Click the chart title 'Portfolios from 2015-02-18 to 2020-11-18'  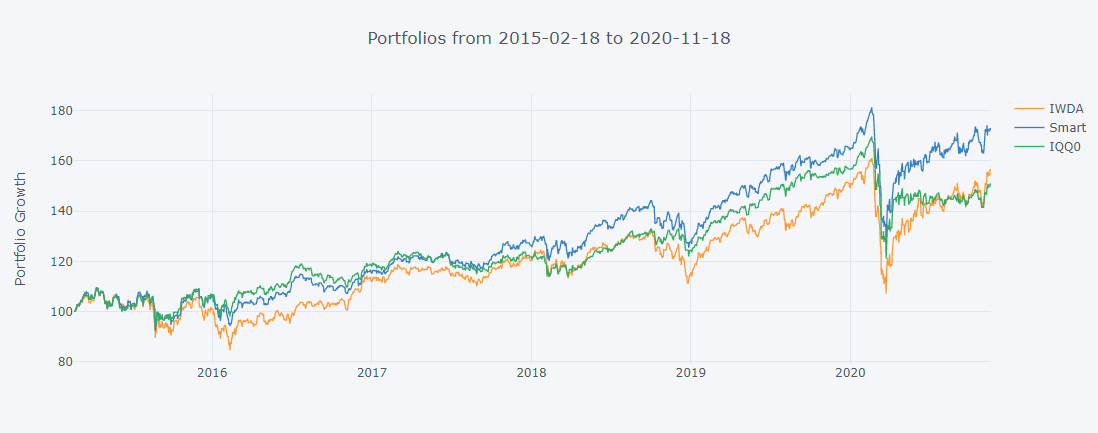pos(548,39)
